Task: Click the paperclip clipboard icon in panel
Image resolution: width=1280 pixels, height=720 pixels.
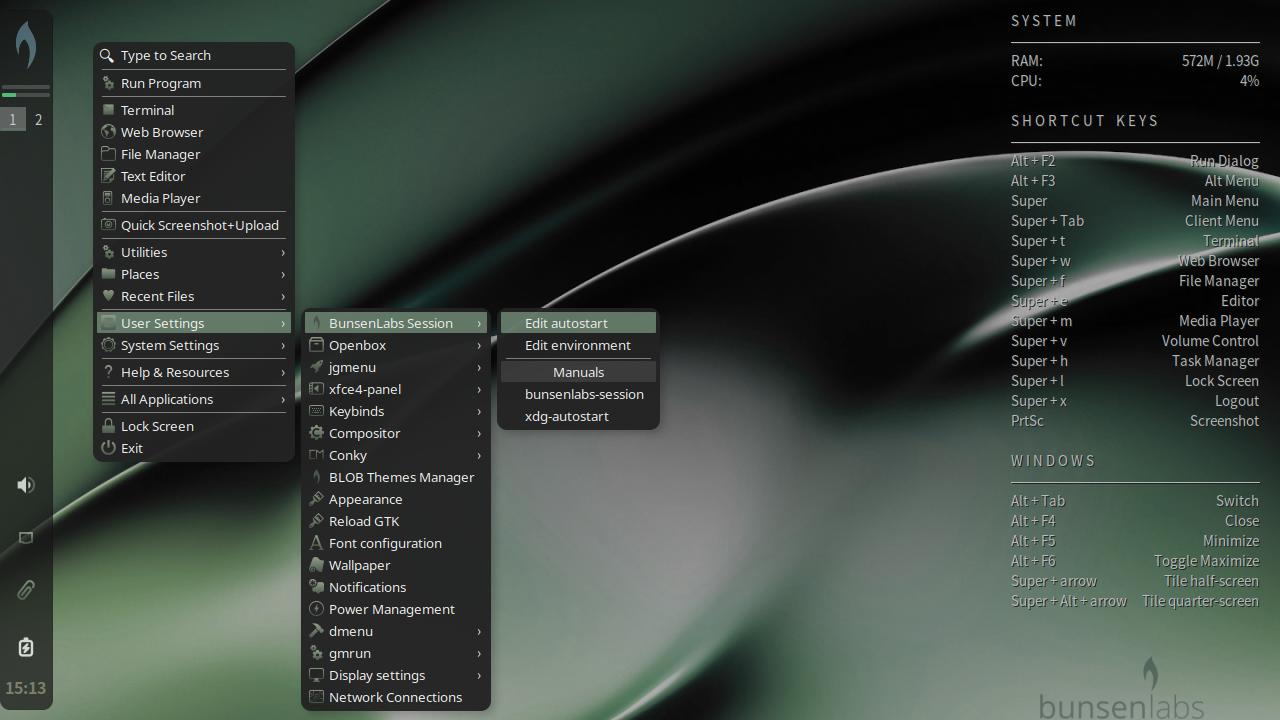Action: click(x=26, y=590)
